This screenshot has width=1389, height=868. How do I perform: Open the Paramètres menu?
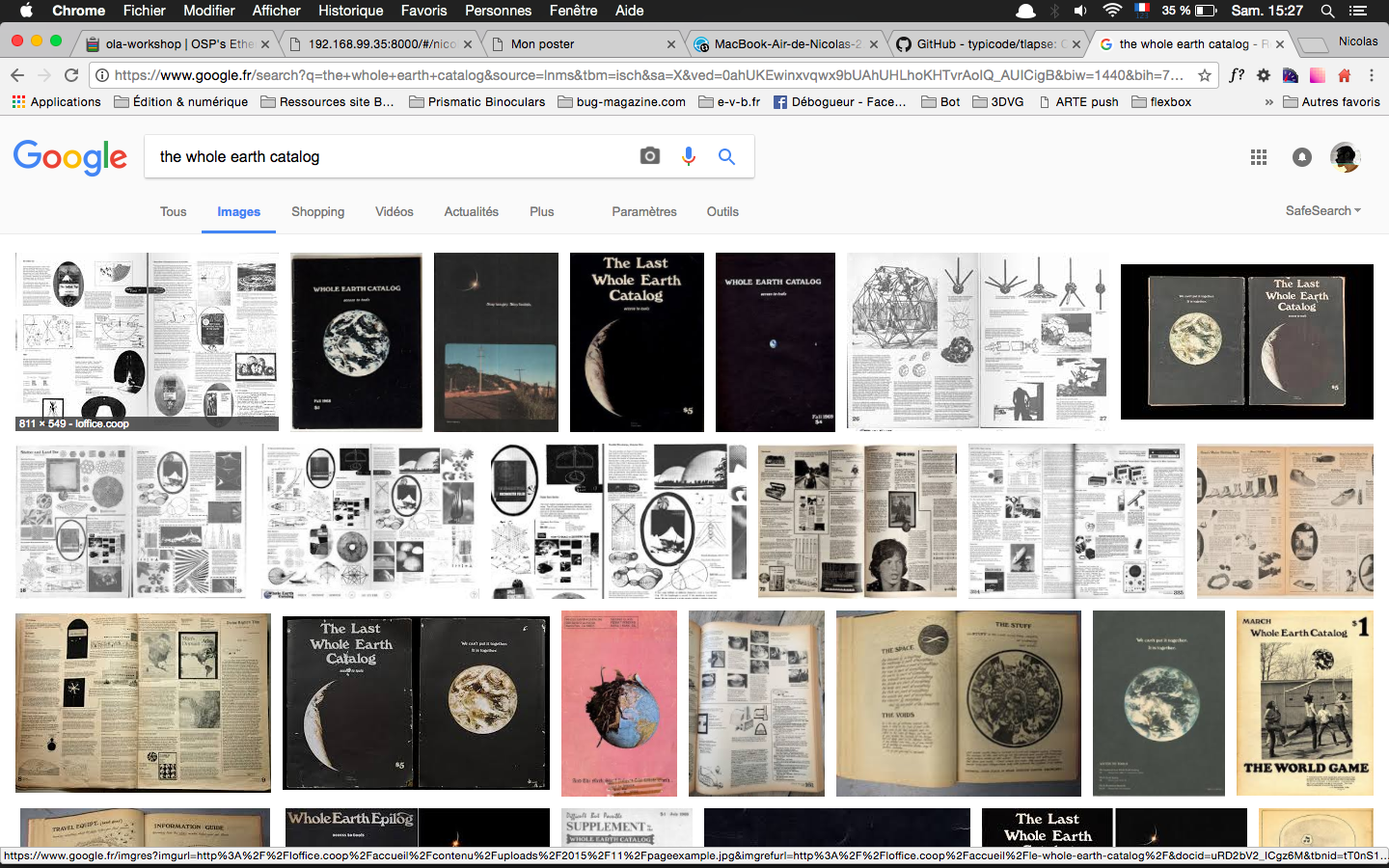click(x=644, y=211)
